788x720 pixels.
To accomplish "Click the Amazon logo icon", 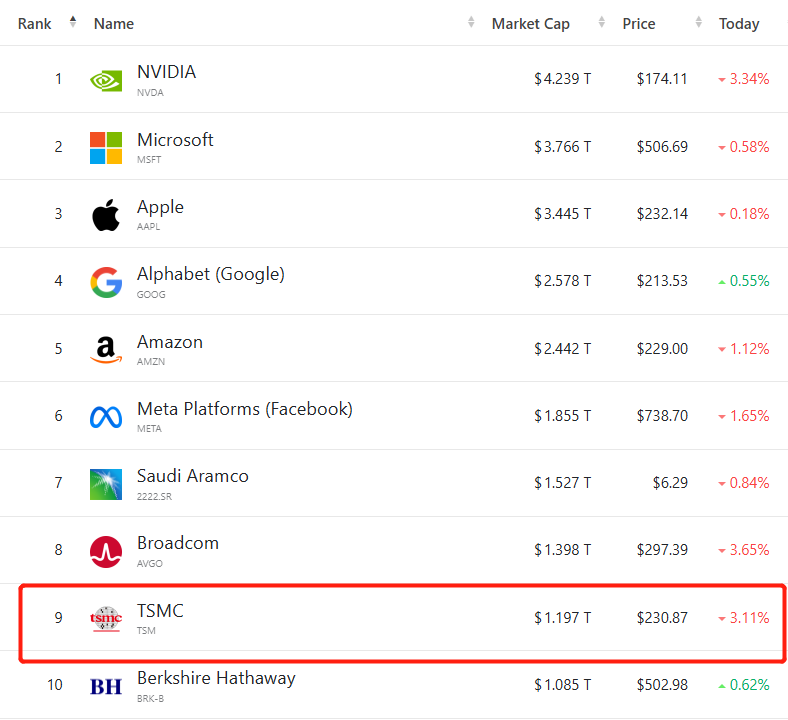I will coord(106,349).
